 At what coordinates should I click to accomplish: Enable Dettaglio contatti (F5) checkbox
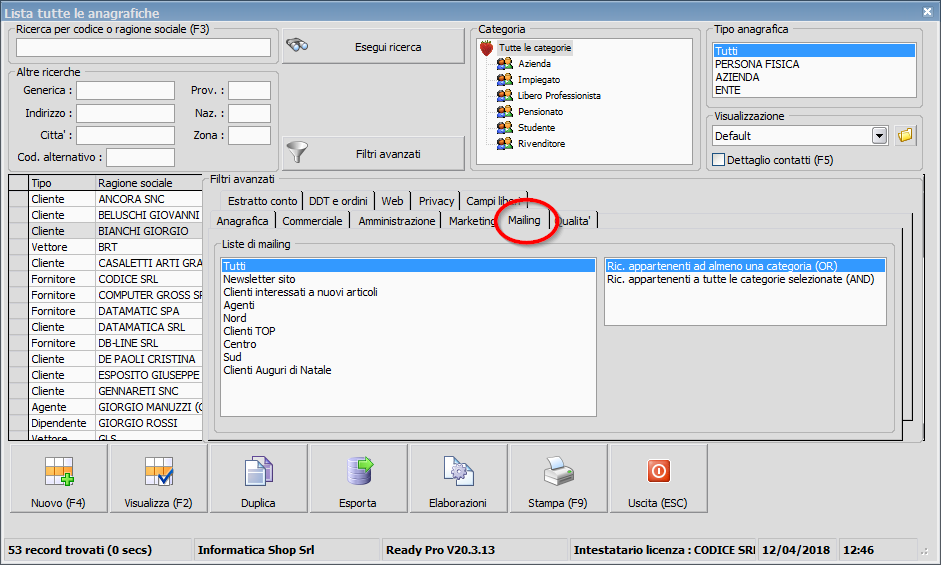(x=718, y=160)
